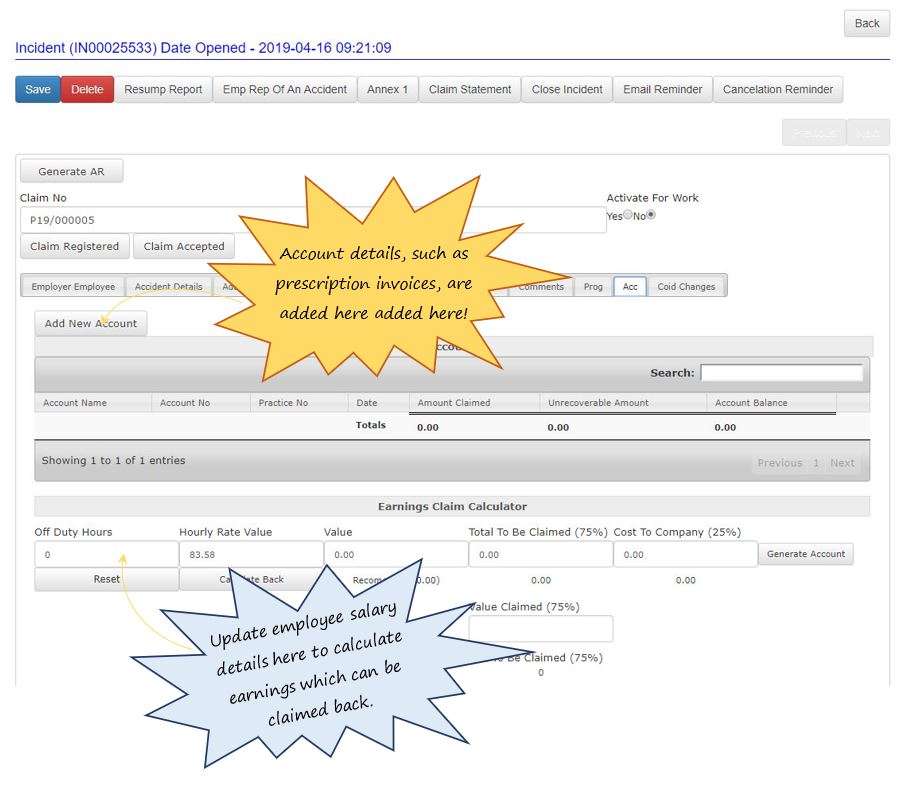Reset the earnings claim calculator
The image size is (905, 785).
point(105,579)
